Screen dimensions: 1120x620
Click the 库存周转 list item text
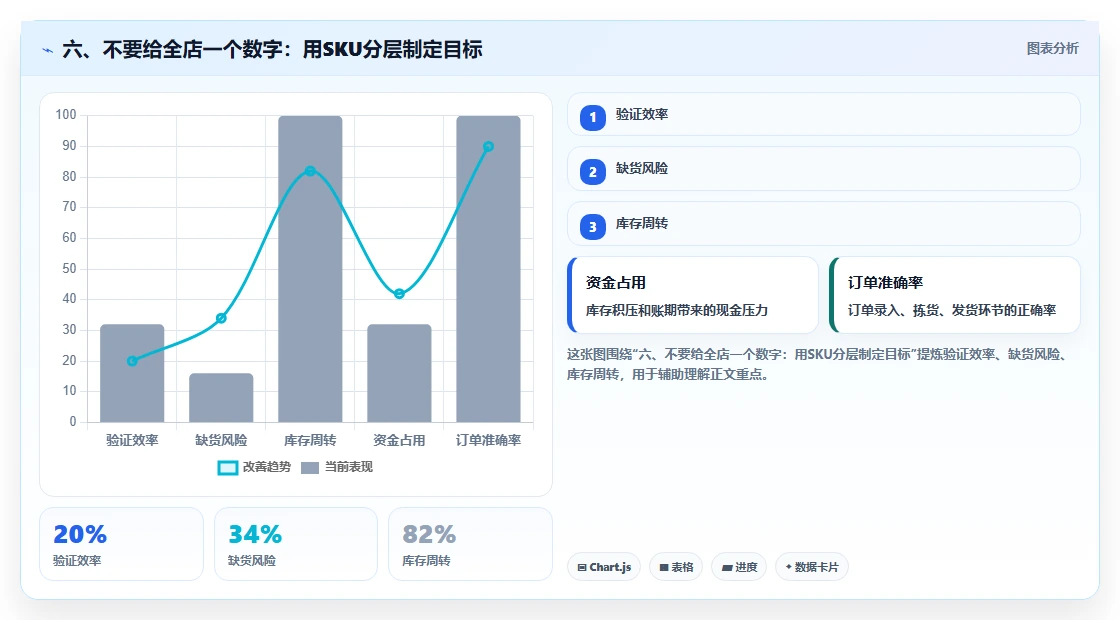click(641, 224)
